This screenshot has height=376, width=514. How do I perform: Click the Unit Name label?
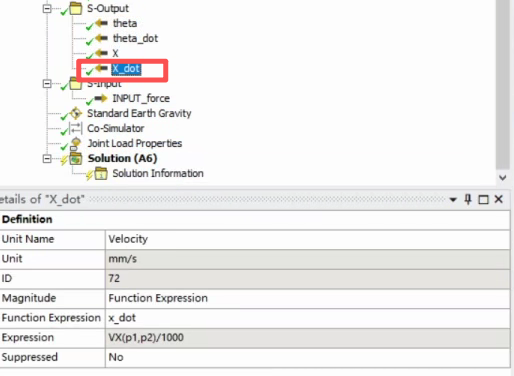(x=28, y=239)
